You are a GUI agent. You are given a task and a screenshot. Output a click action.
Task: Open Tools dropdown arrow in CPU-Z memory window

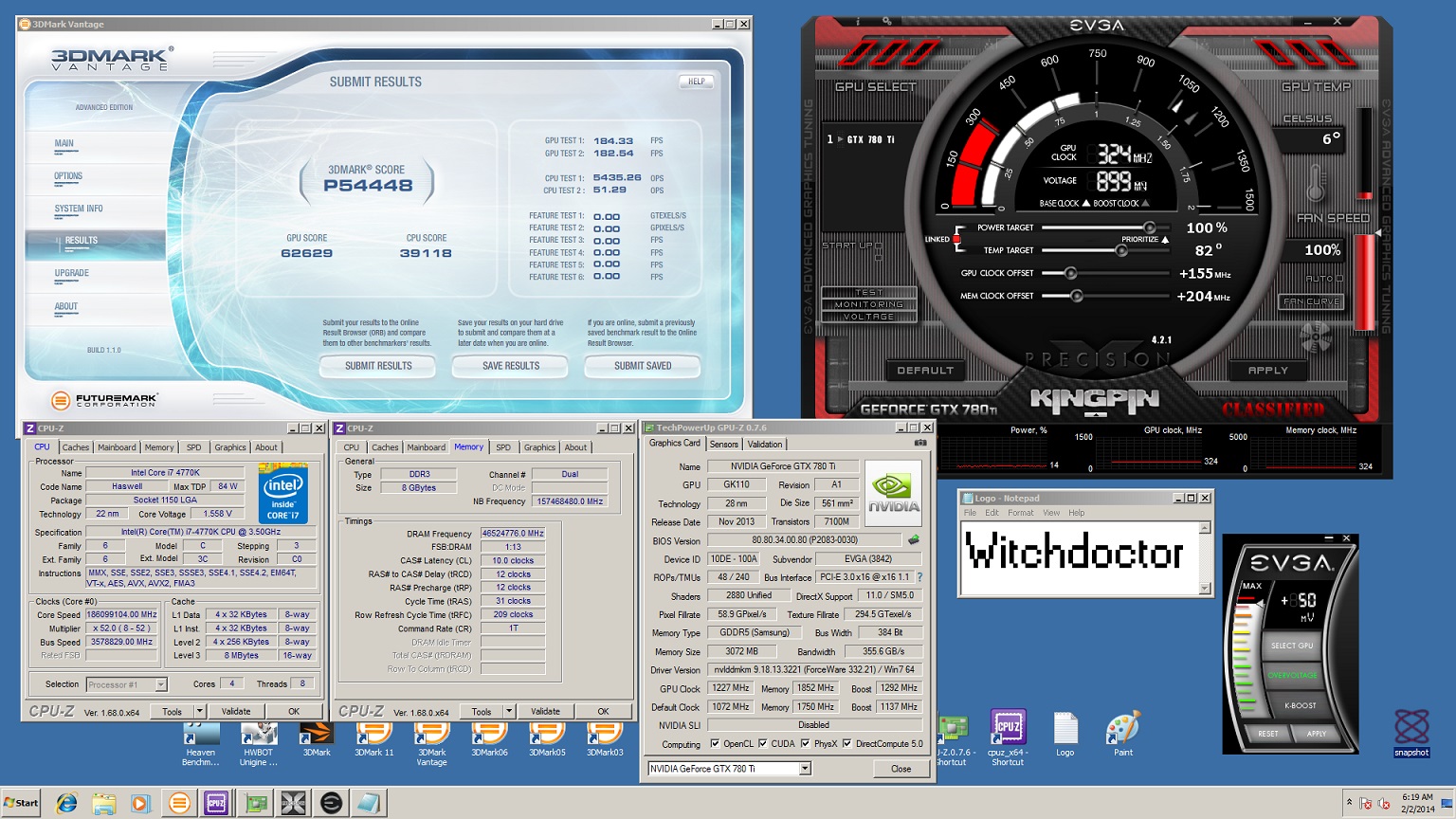click(508, 711)
